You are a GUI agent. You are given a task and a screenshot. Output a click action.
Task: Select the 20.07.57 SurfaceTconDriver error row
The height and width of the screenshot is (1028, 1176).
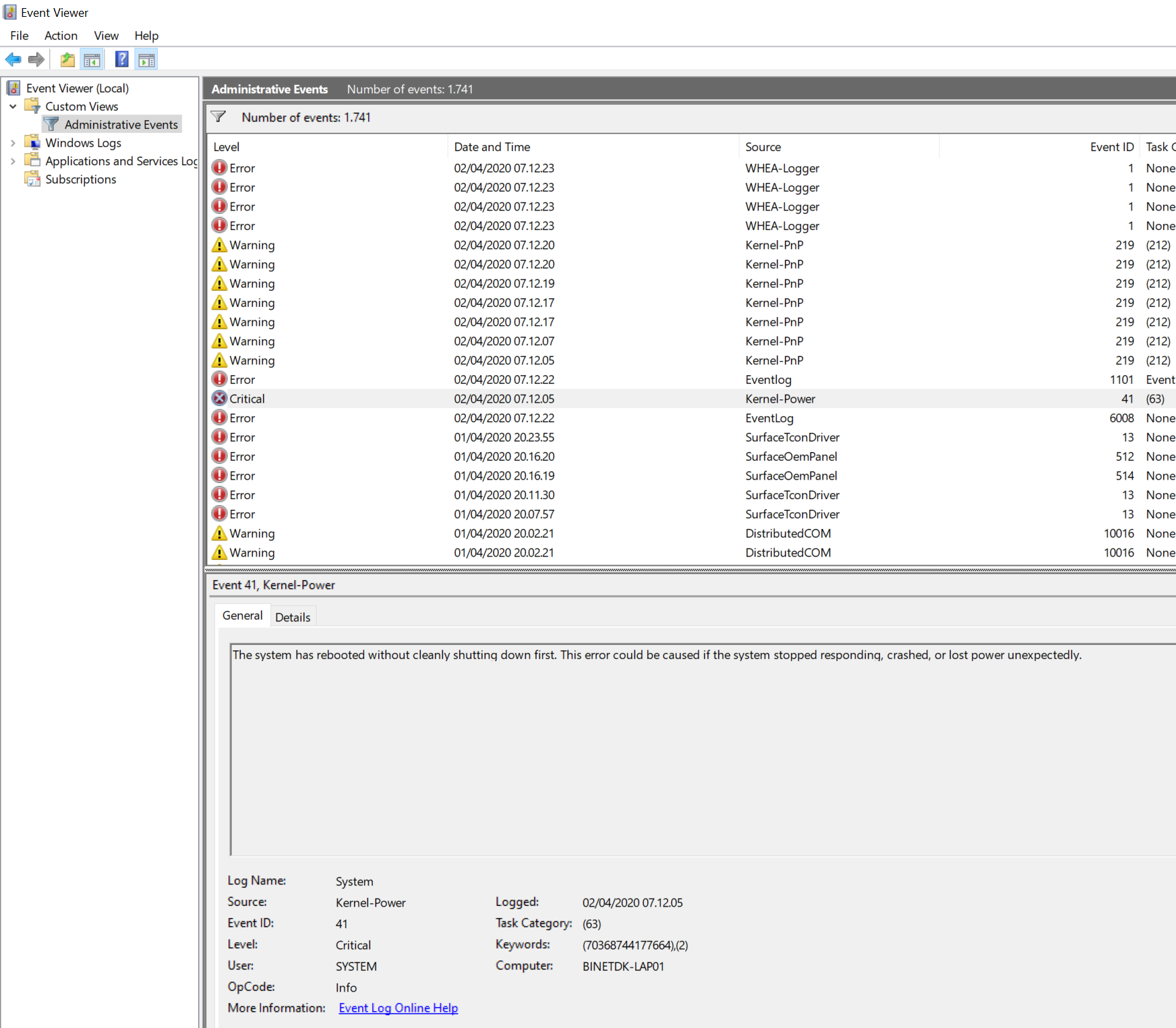coord(691,514)
